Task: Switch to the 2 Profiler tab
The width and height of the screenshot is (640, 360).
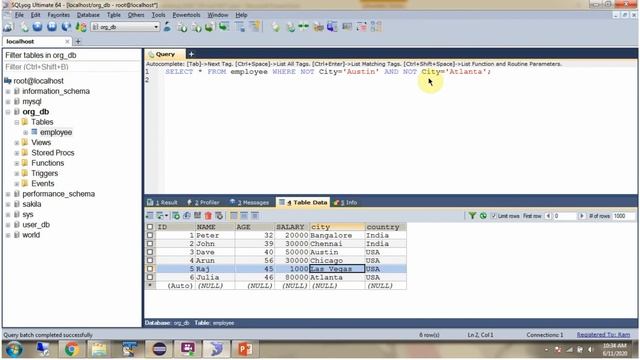Action: (x=204, y=202)
